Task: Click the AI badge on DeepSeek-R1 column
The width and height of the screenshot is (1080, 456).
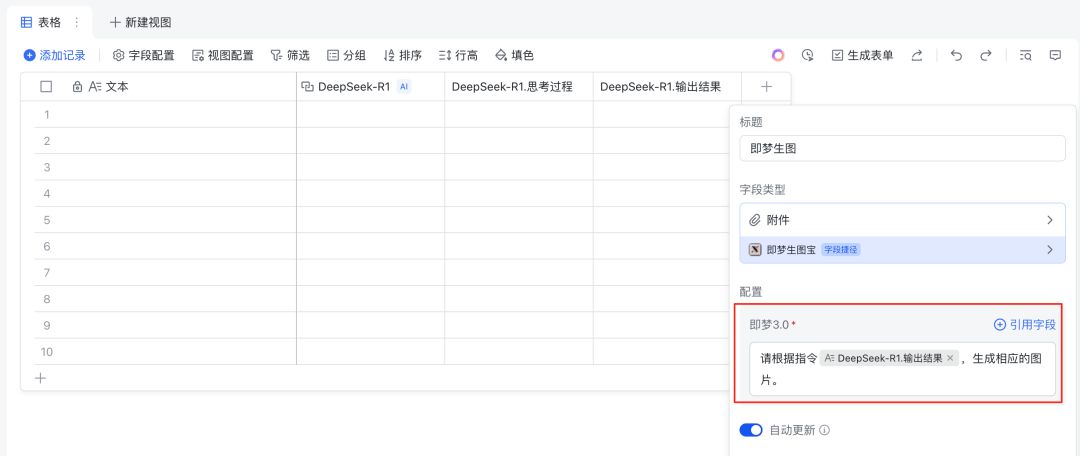Action: coord(404,87)
